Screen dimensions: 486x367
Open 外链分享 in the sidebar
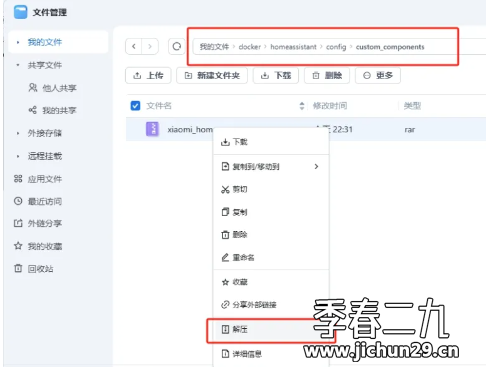point(45,223)
